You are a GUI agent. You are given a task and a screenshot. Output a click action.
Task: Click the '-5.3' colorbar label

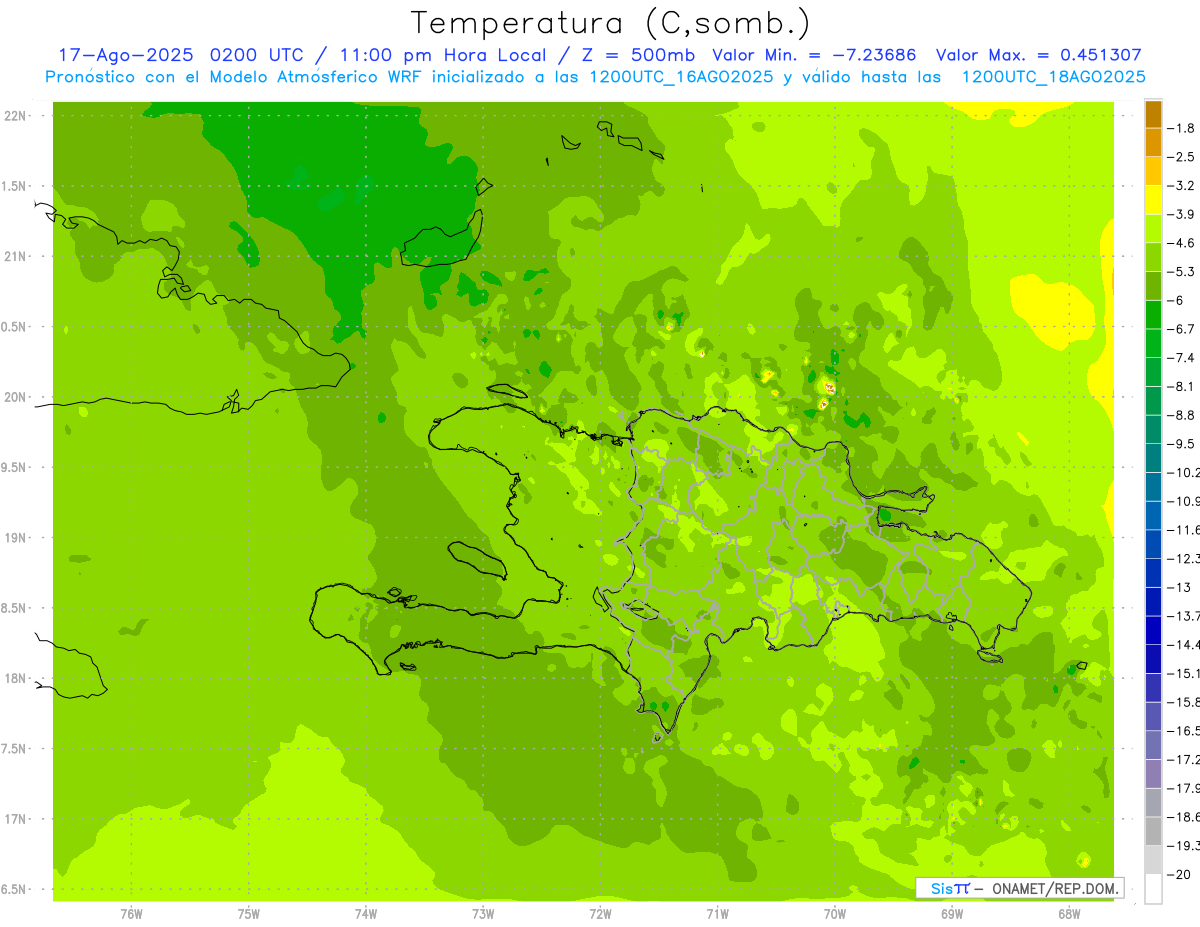pyautogui.click(x=1182, y=272)
